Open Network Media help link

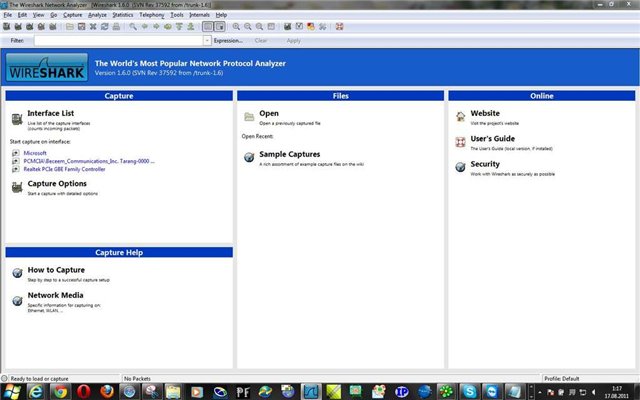pos(56,295)
